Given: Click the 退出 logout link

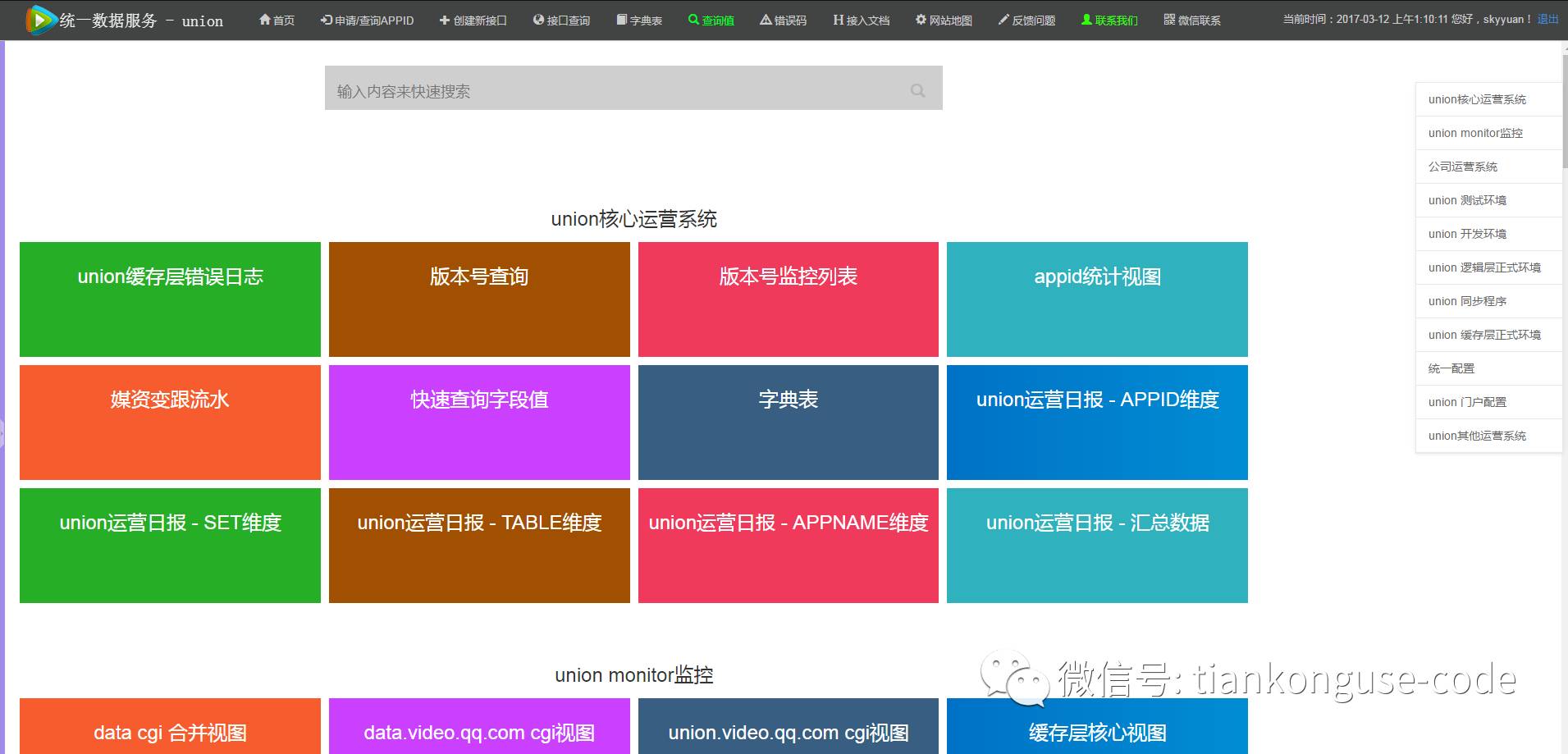Looking at the screenshot, I should (x=1547, y=19).
